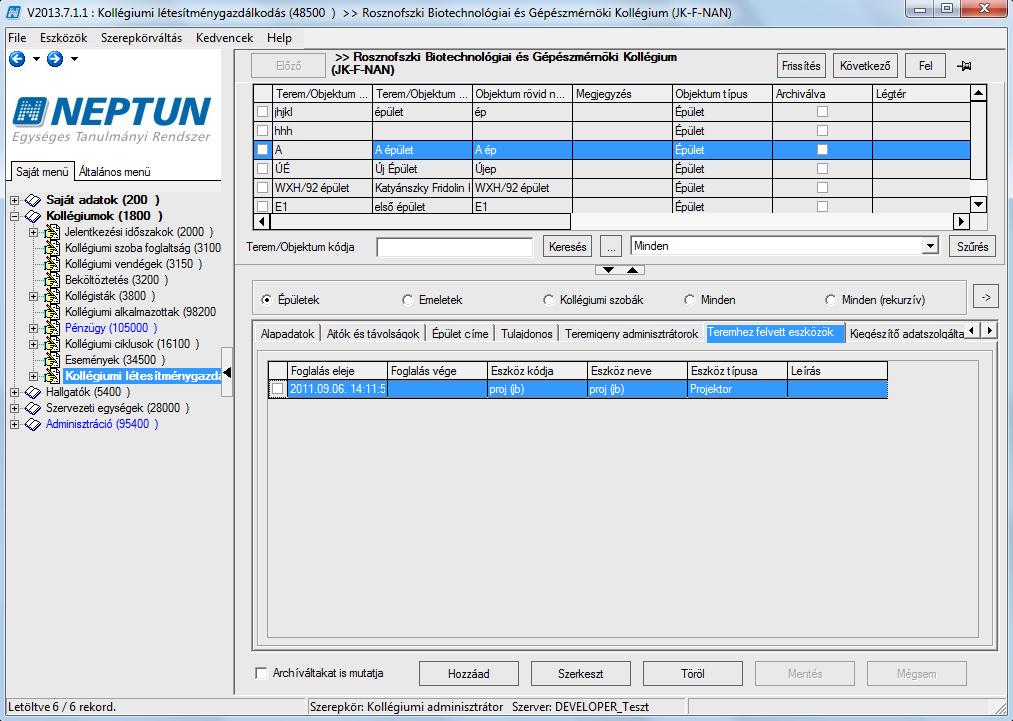Click the Szervezeti egységek book icon
Viewport: 1013px width, 721px height.
32,408
